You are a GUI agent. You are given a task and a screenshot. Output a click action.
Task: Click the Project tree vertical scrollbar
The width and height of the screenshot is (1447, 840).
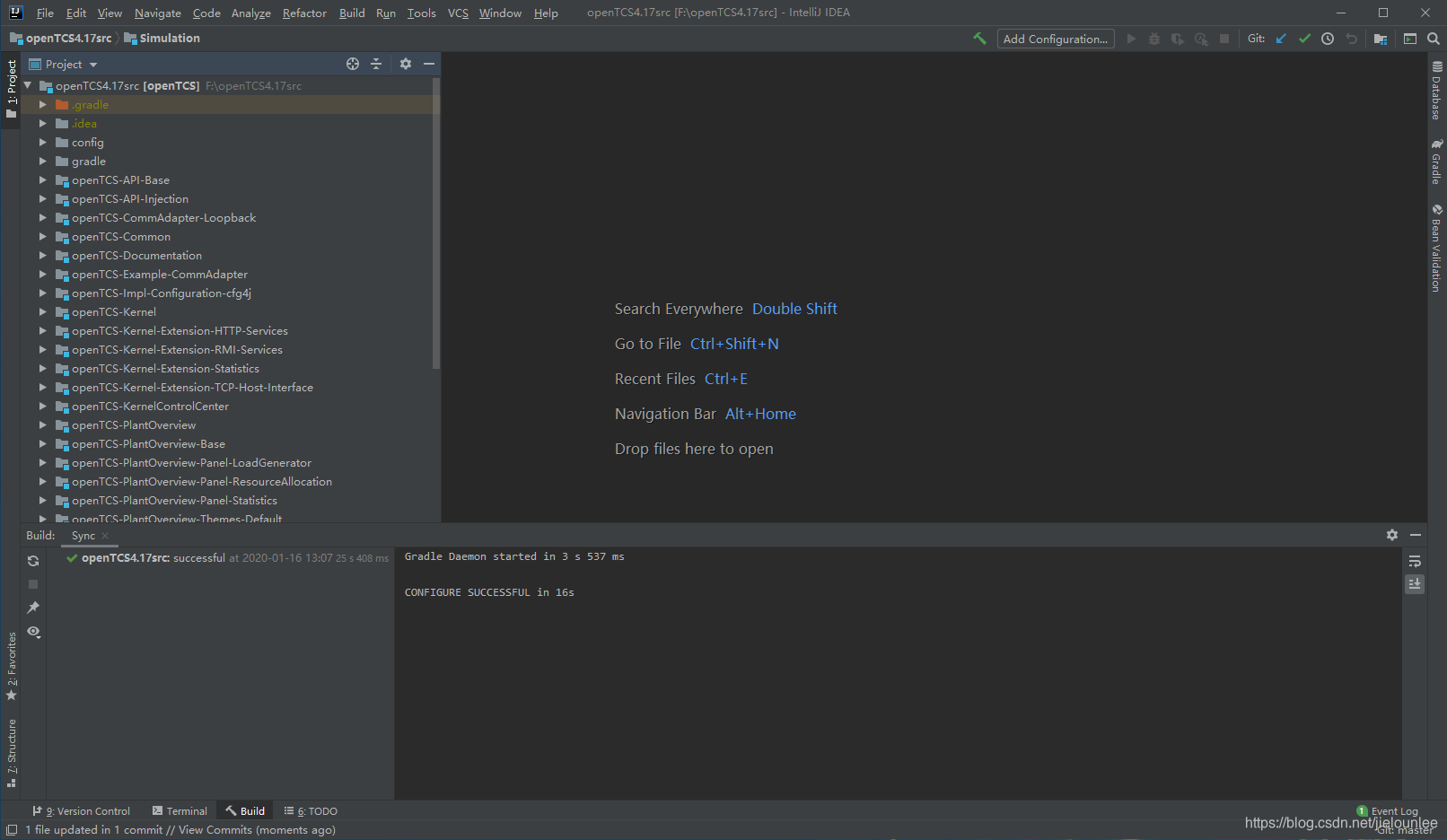[x=436, y=224]
